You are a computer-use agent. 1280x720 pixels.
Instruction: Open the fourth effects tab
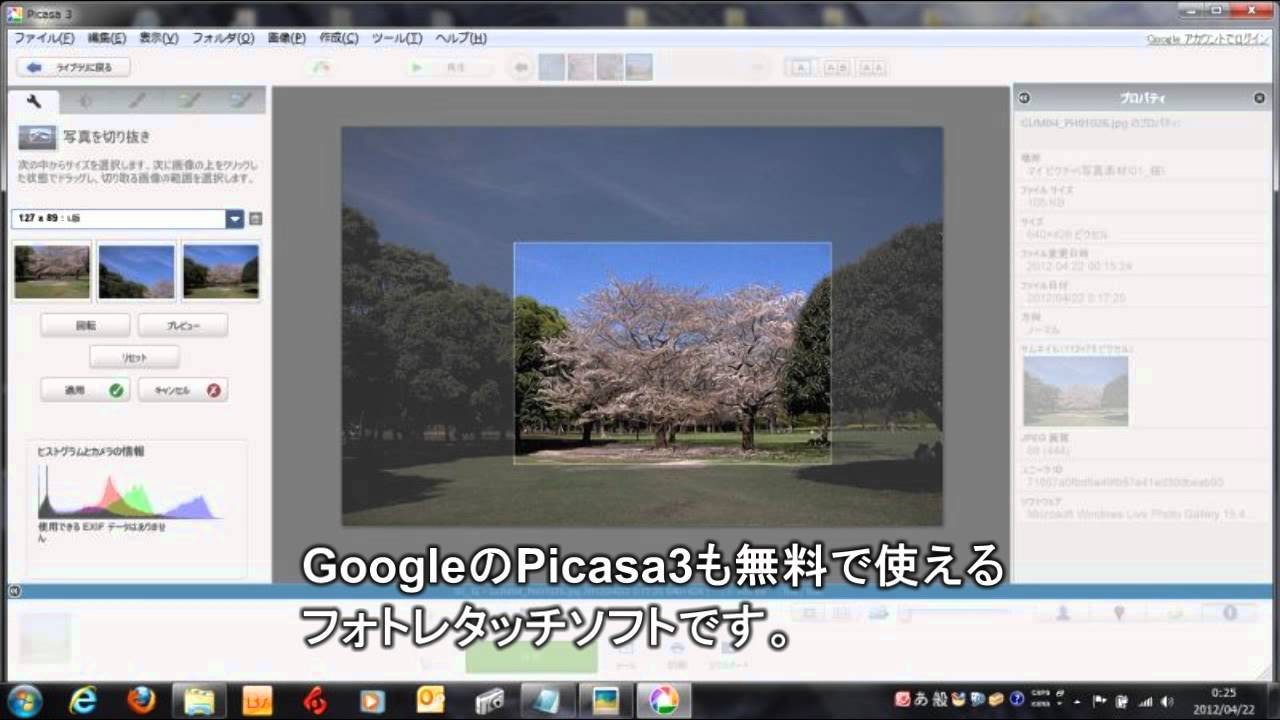coord(190,100)
